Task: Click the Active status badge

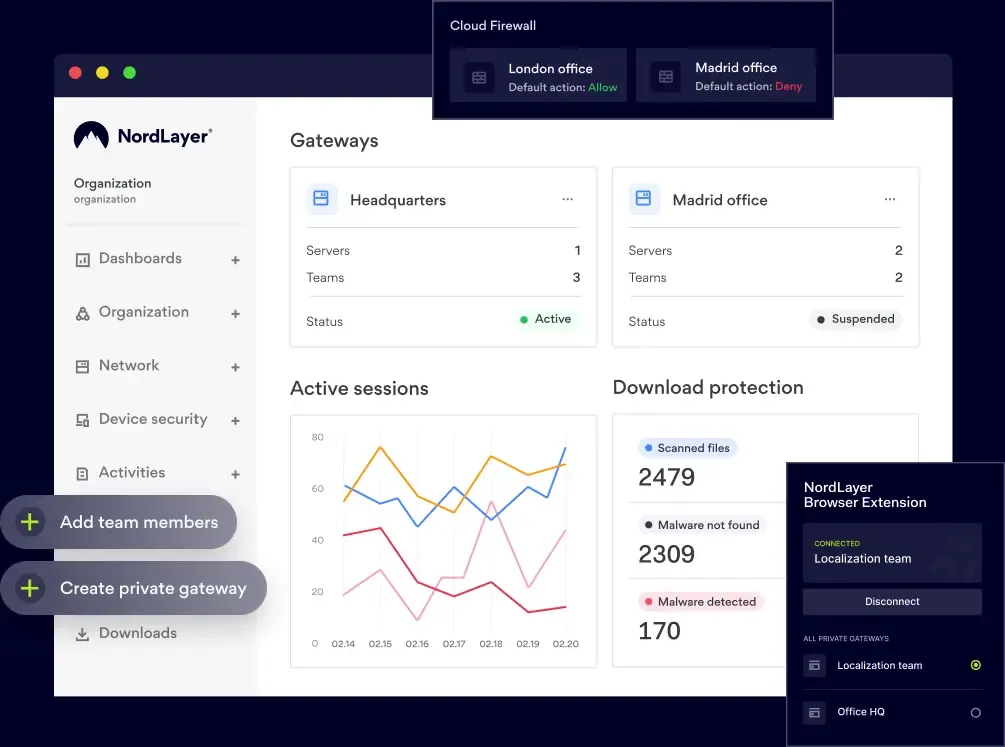Action: click(546, 319)
